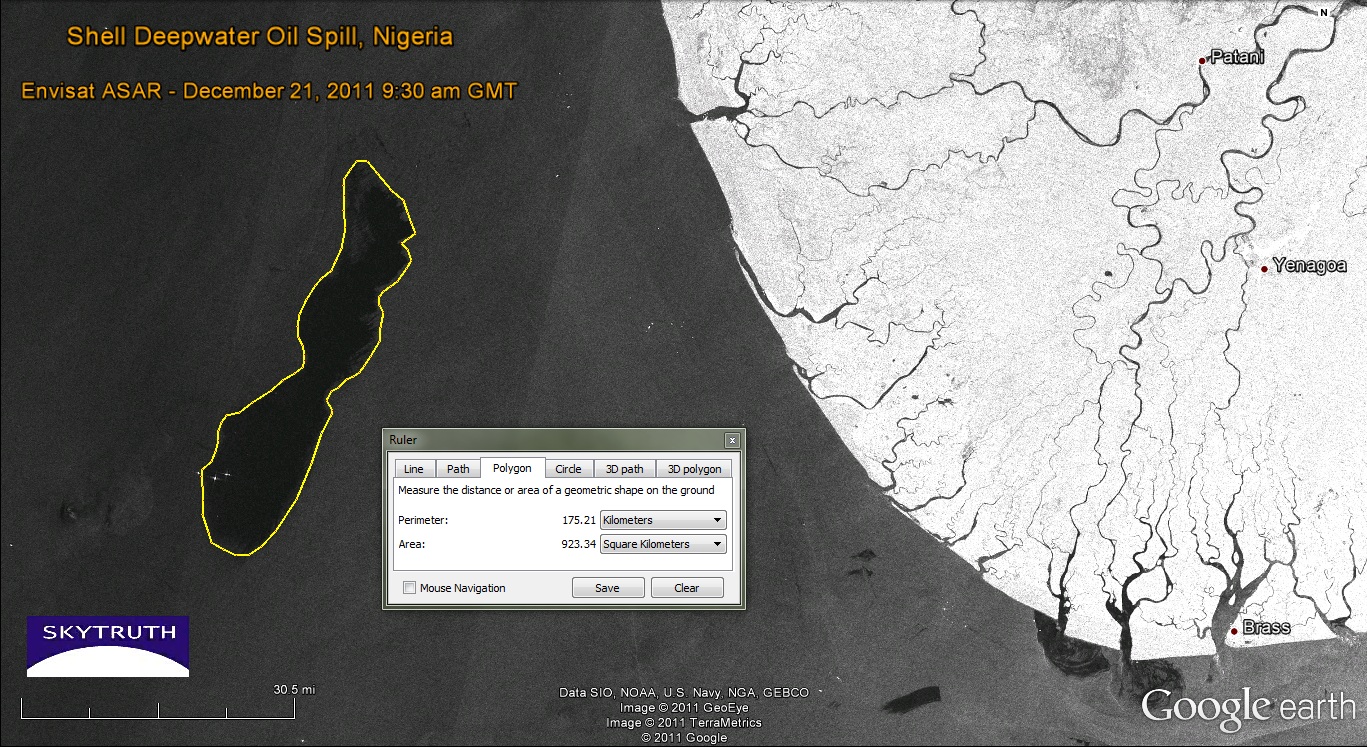Click the Patani place marker dot
Viewport: 1367px width, 747px height.
(1202, 61)
